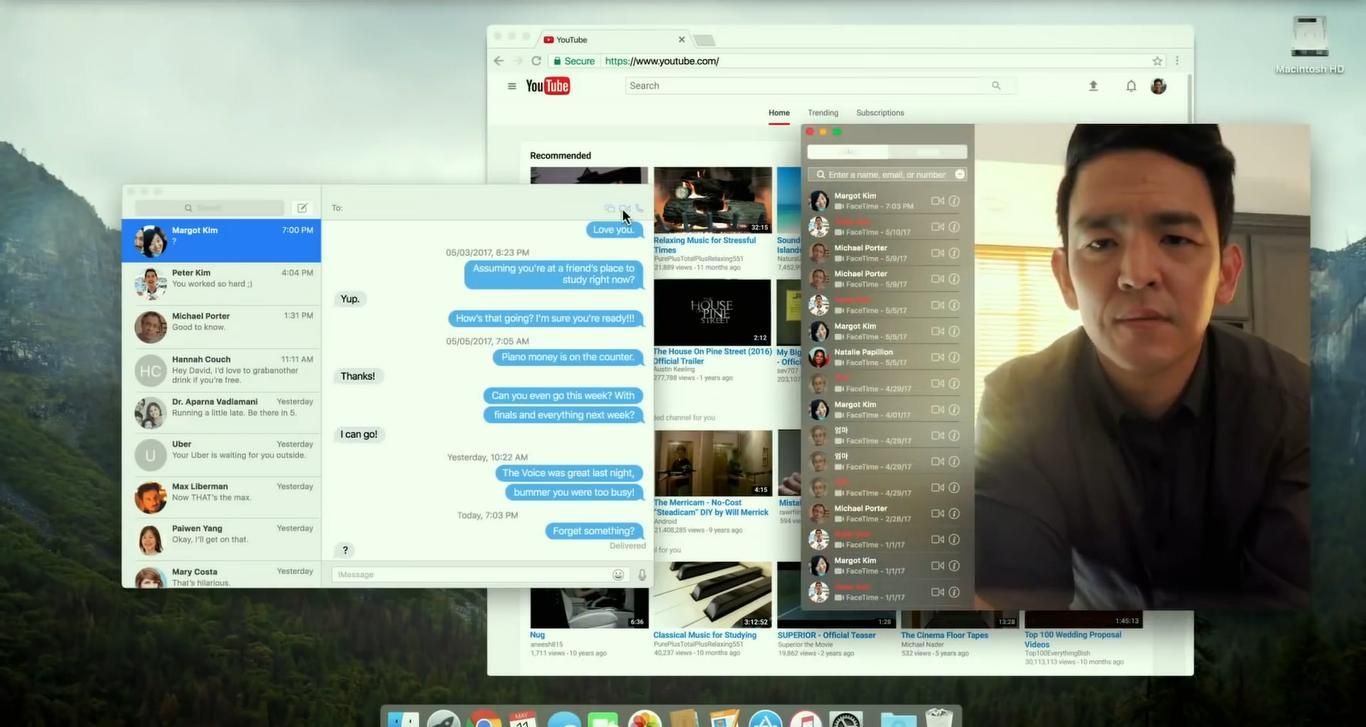
Task: Click YouTube upload icon
Action: pyautogui.click(x=1093, y=86)
